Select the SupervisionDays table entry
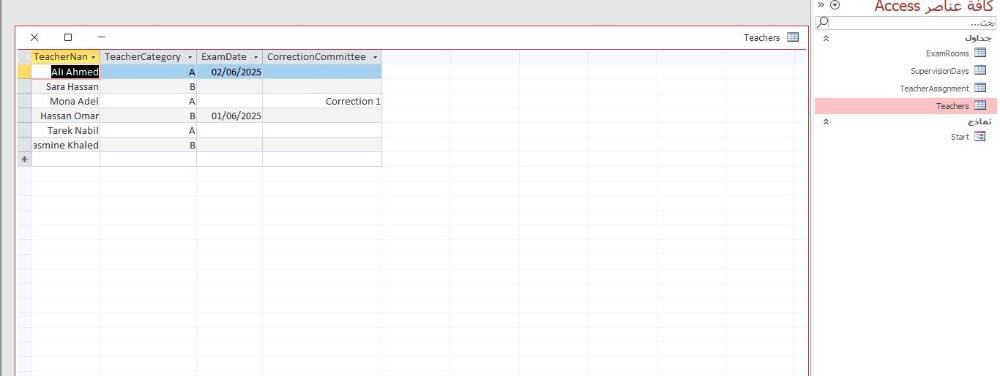 pos(939,71)
